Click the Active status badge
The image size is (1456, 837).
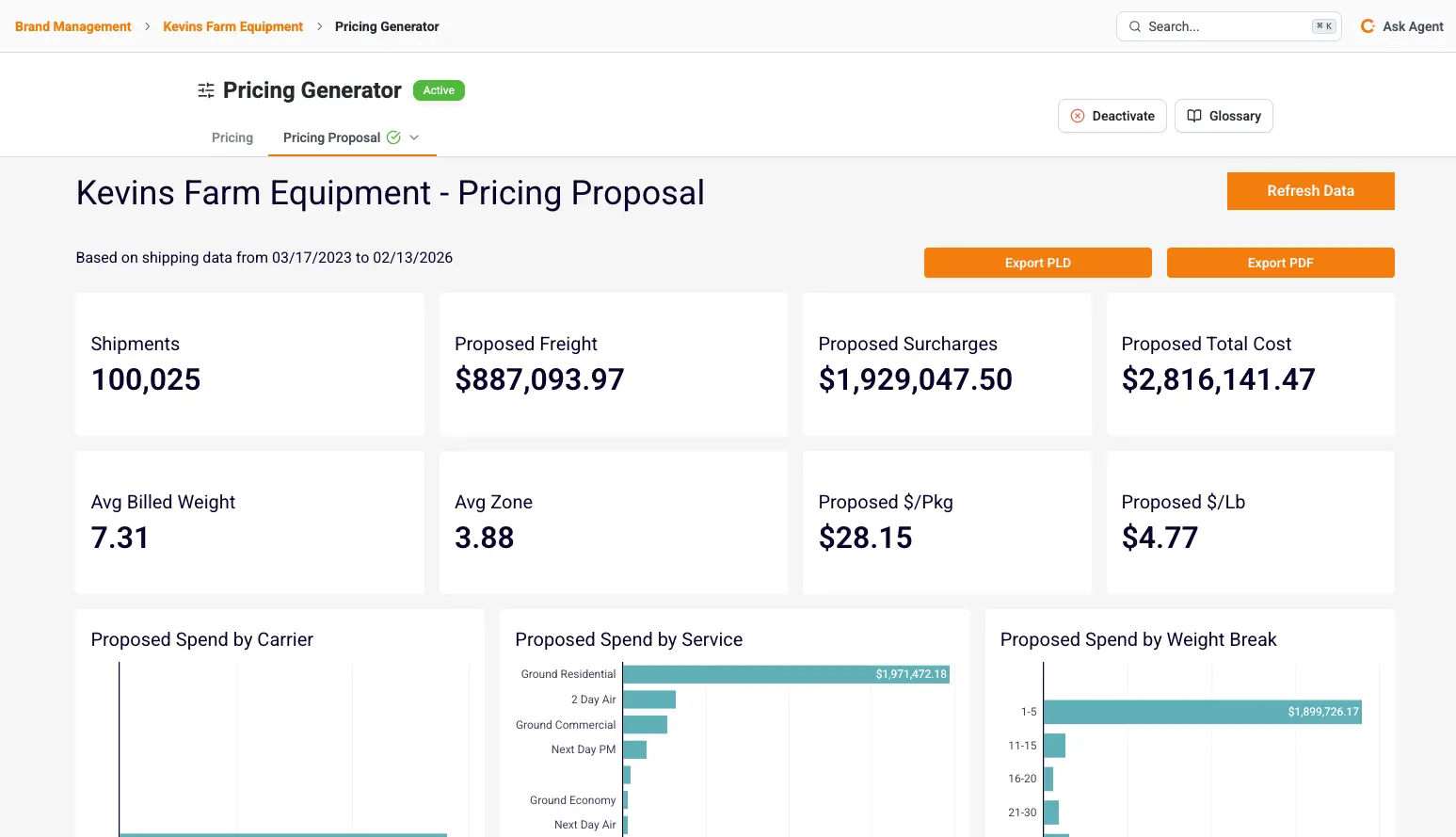(x=439, y=90)
